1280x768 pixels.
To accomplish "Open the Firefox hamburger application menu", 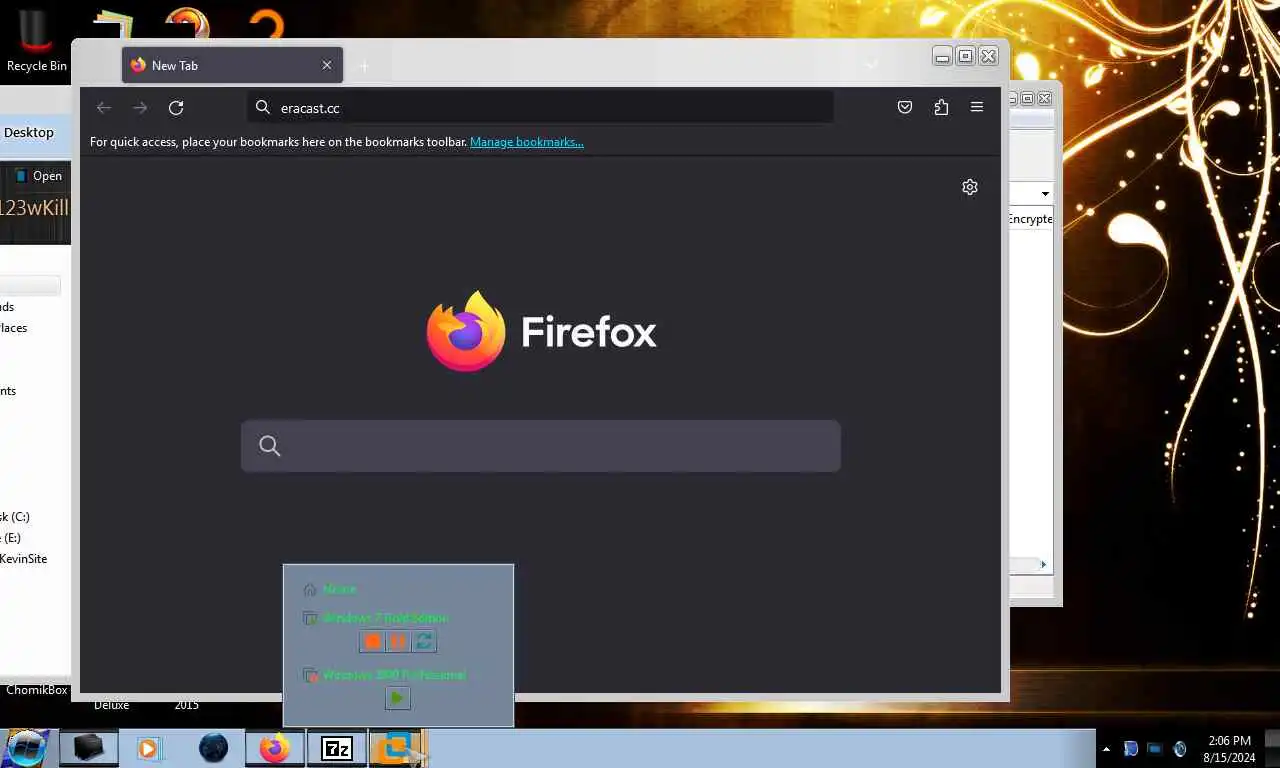I will [977, 107].
